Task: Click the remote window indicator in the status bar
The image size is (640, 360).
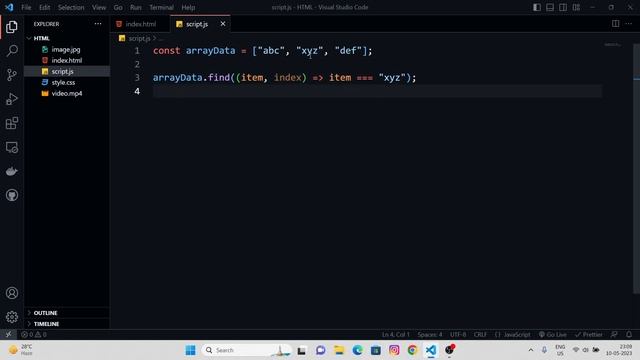Action: 8,334
